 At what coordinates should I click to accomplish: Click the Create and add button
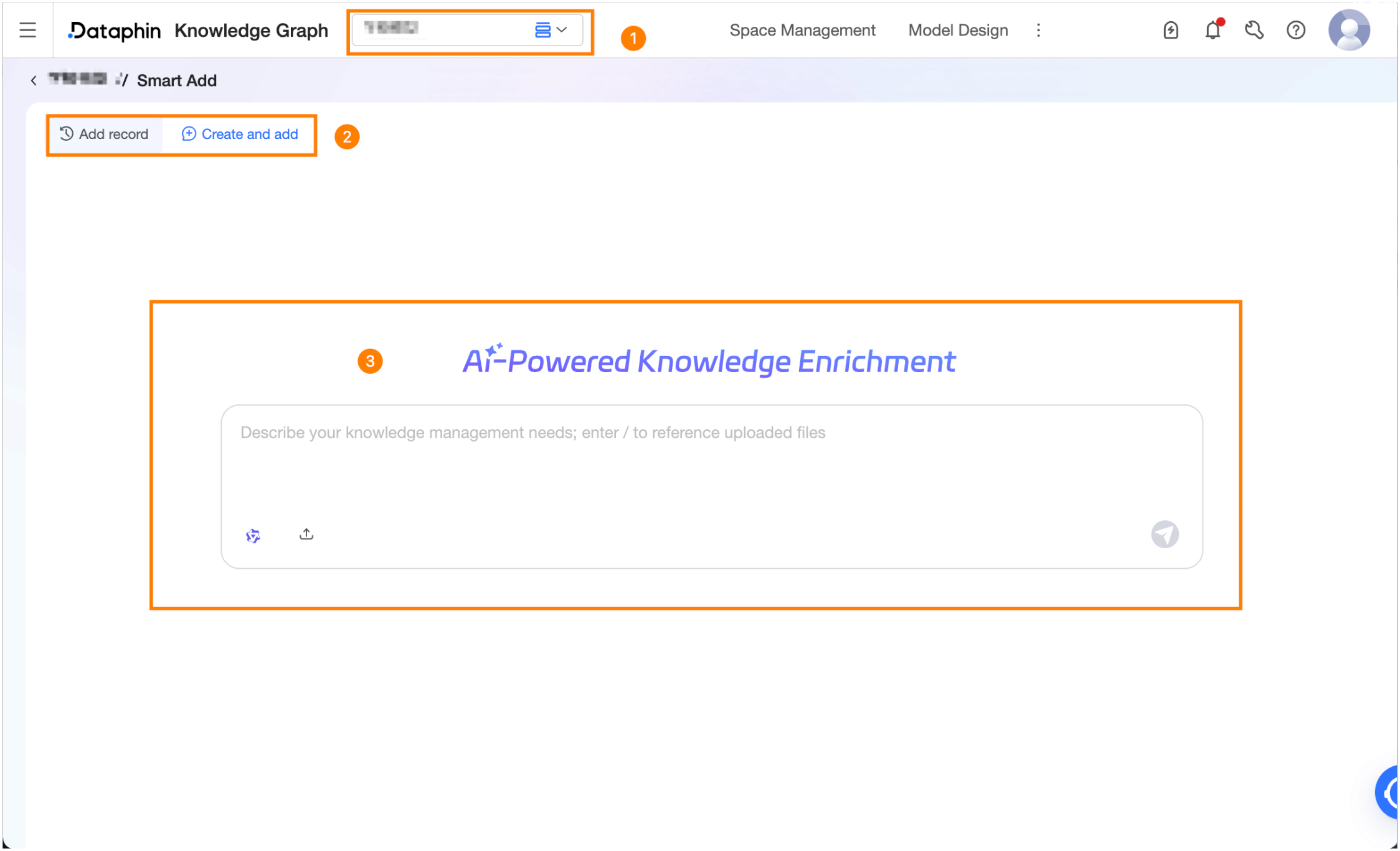pos(240,134)
